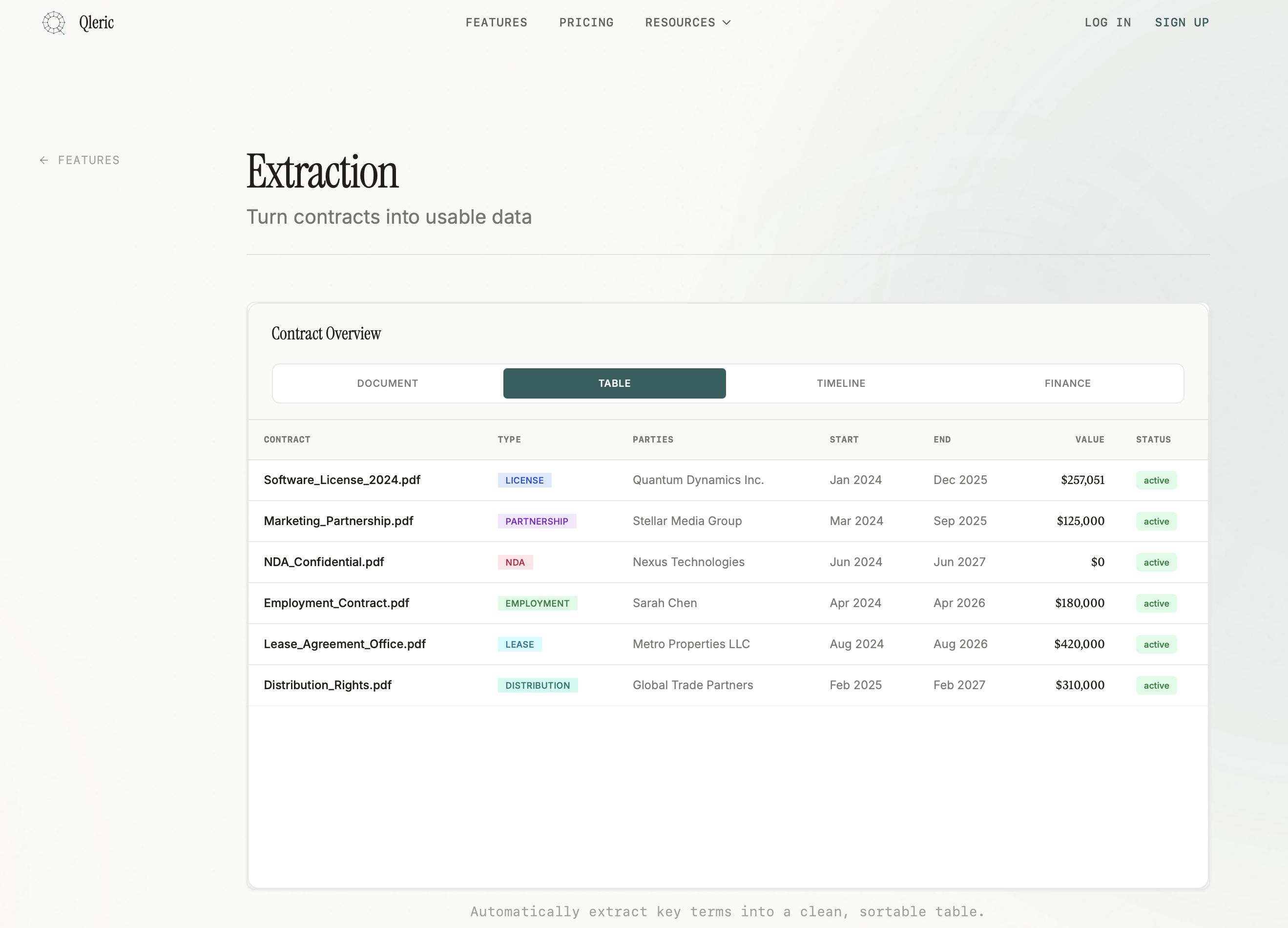
Task: Click the SIGN UP button
Action: click(1182, 22)
